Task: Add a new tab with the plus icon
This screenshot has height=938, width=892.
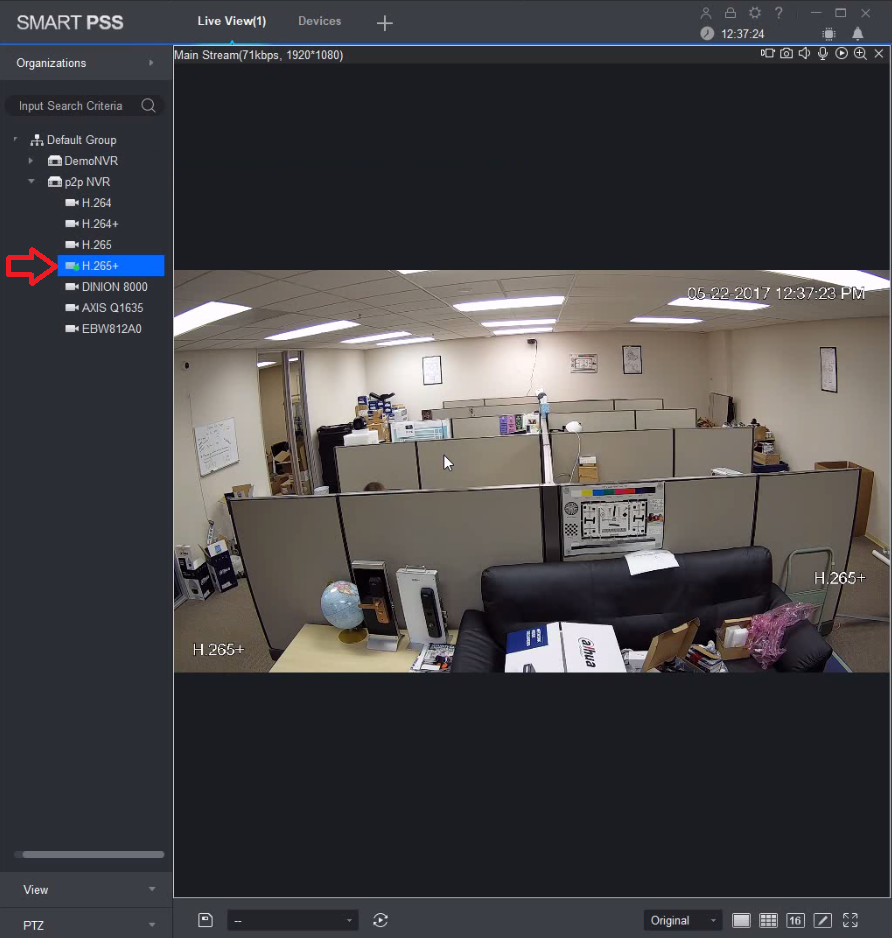Action: click(385, 23)
